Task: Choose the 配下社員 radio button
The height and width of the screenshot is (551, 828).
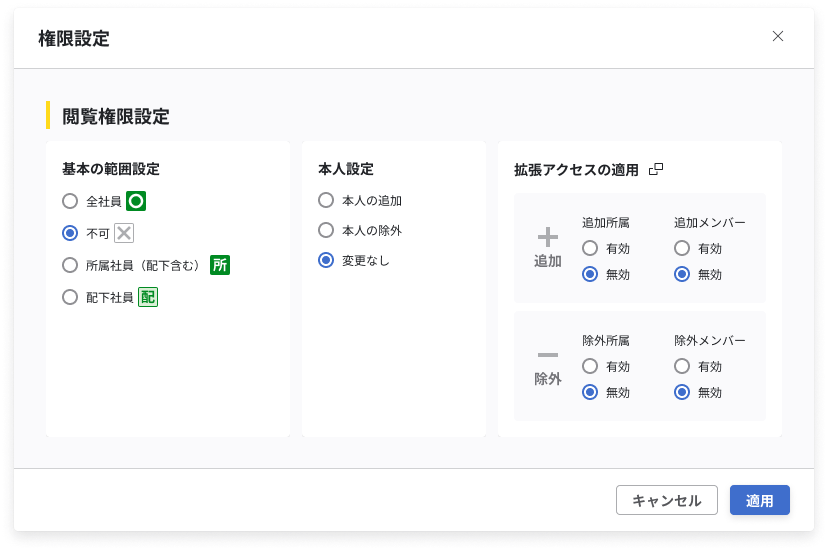Action: [x=70, y=297]
